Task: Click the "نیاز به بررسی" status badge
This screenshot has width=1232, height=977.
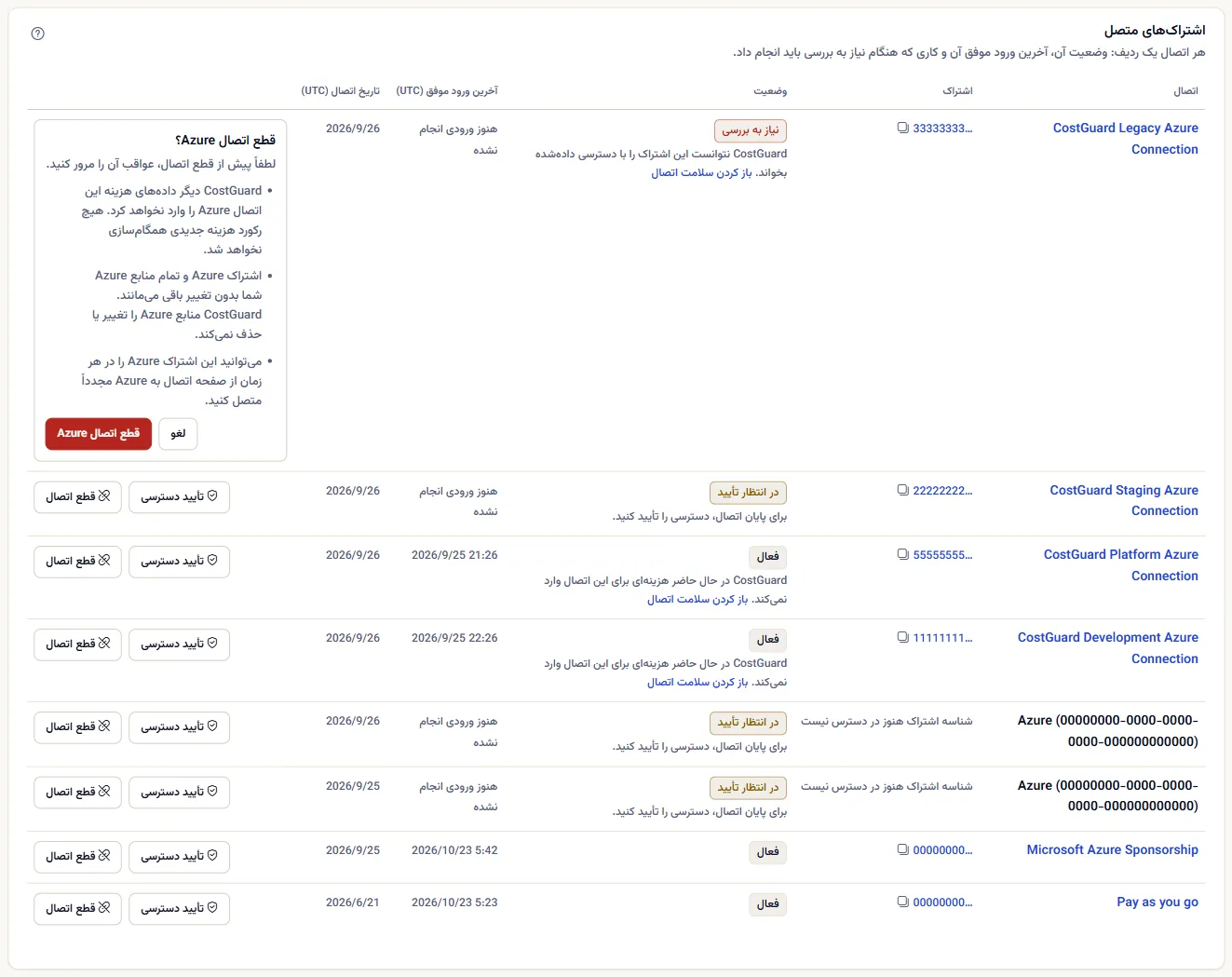Action: (x=751, y=130)
